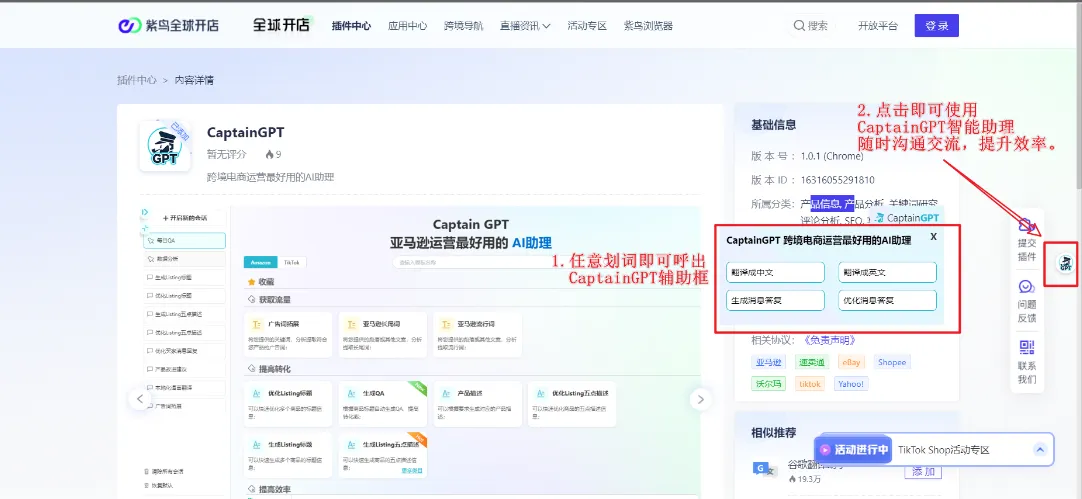Show previous screenshot with left carousel arrow
Image resolution: width=1082 pixels, height=499 pixels.
tap(140, 399)
